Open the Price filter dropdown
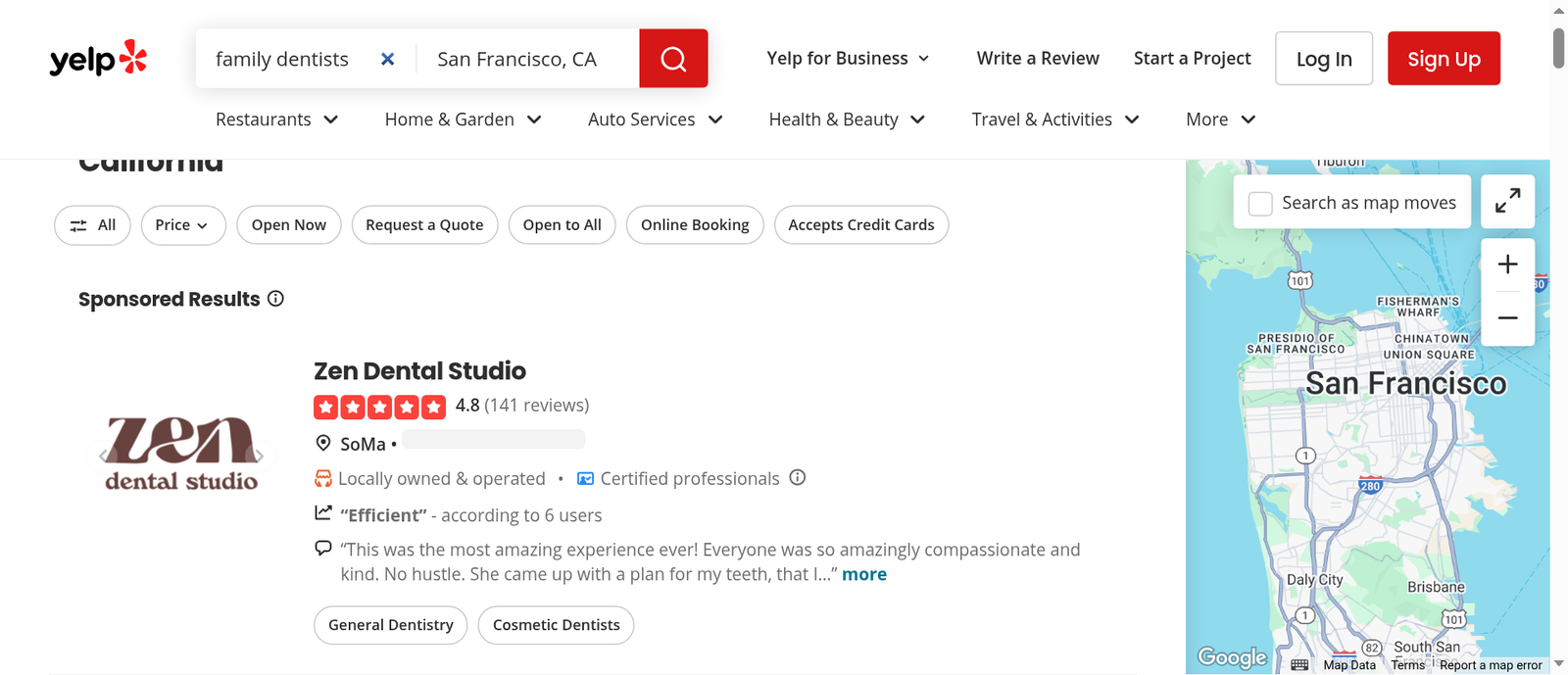Image resolution: width=1568 pixels, height=675 pixels. point(183,225)
